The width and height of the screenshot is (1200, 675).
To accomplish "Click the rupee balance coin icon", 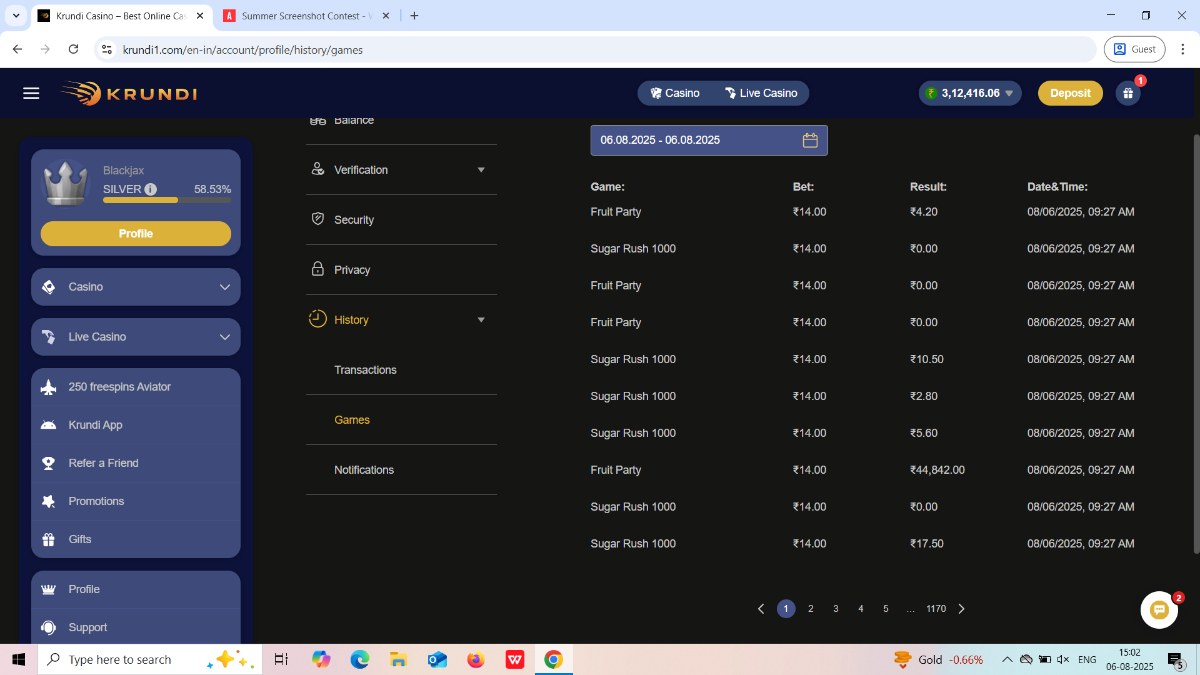I will click(931, 93).
